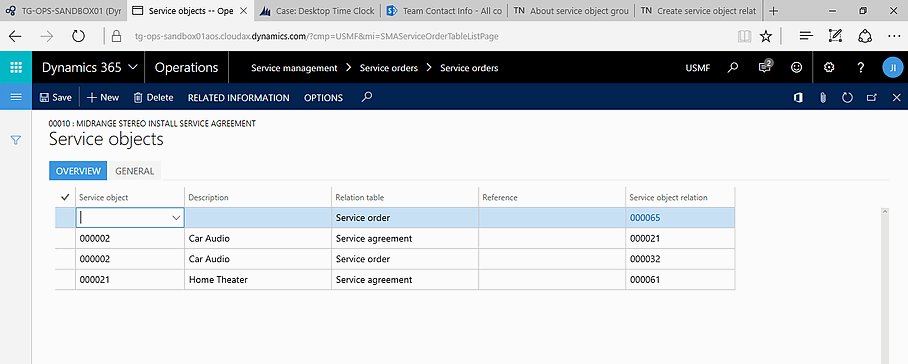Expand the Dynamics 365 dropdown
The image size is (908, 364).
[x=133, y=68]
